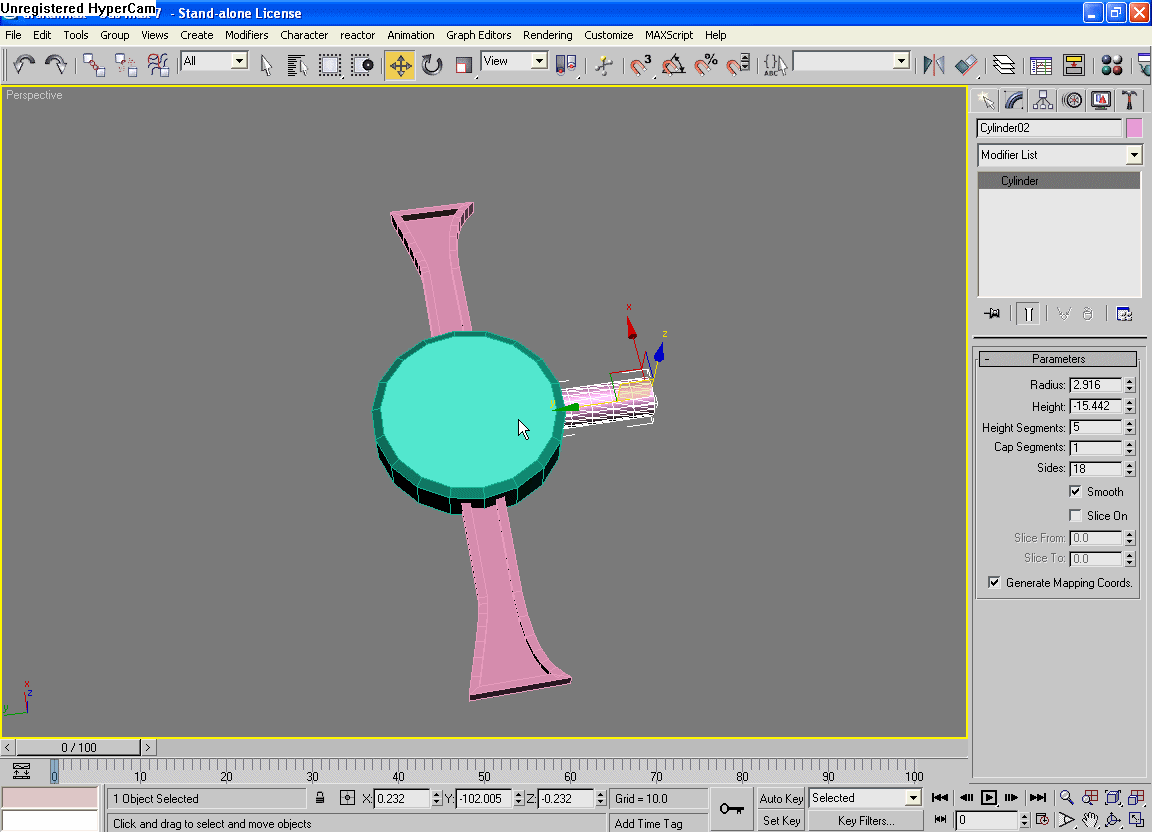Viewport: 1152px width, 832px height.
Task: Uncheck the Smooth checkbox
Action: click(1076, 491)
